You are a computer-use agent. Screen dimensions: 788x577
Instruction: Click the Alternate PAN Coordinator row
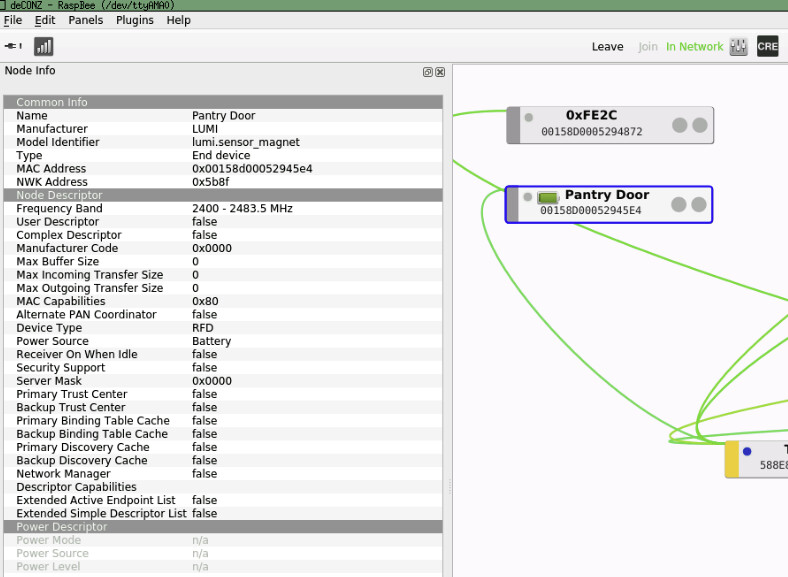tap(223, 315)
